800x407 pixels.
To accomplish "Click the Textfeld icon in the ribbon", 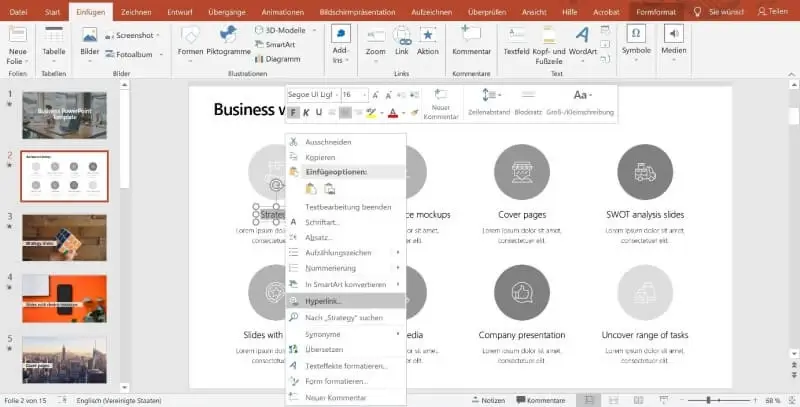I will click(516, 40).
